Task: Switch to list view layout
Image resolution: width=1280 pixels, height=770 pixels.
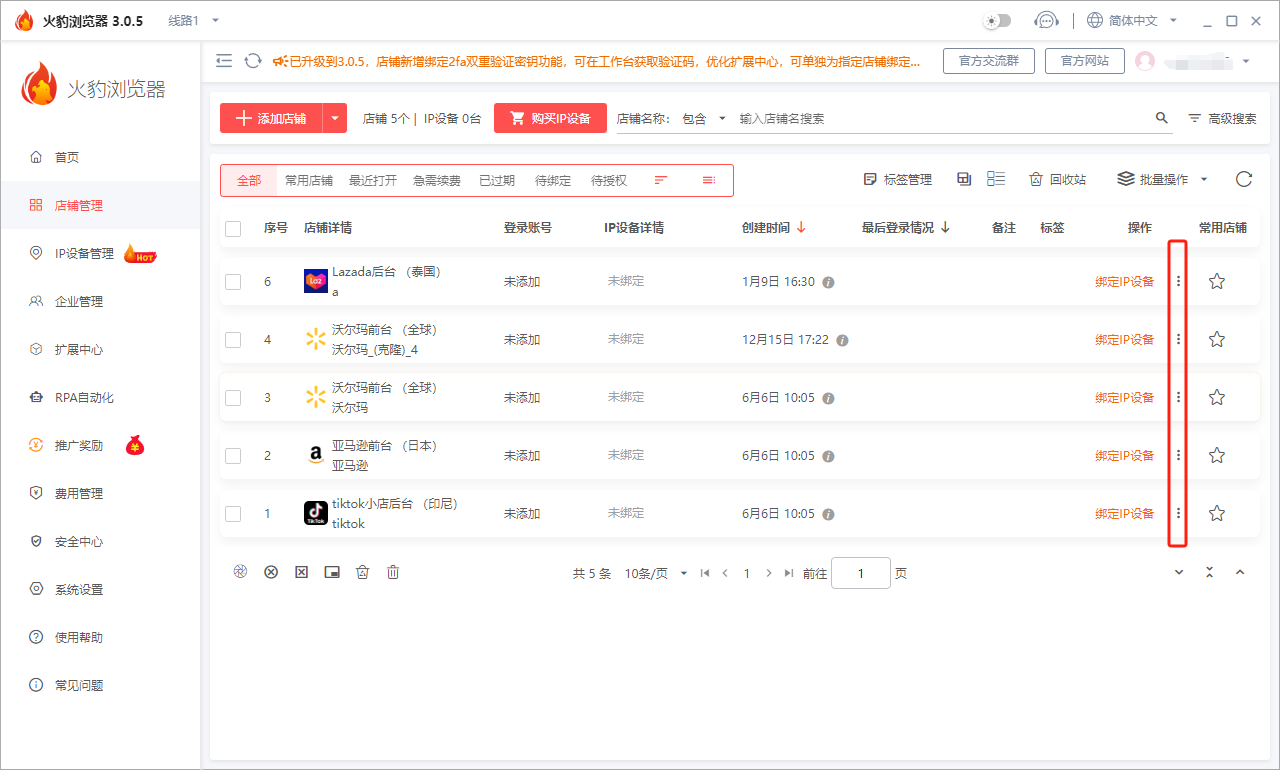Action: (x=994, y=178)
